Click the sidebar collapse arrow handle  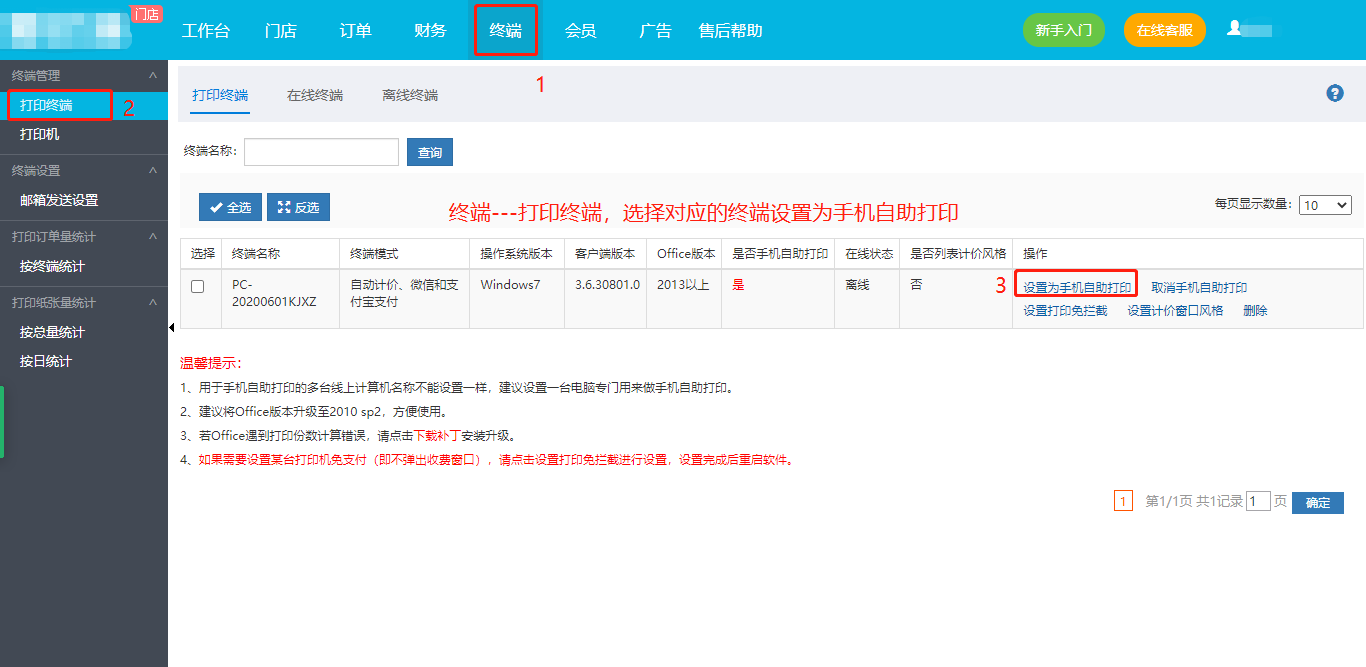171,327
